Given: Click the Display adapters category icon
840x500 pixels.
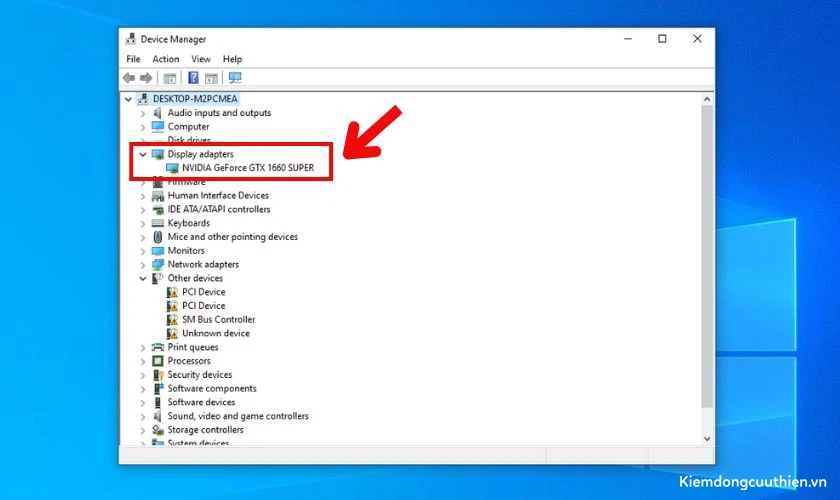Looking at the screenshot, I should (x=158, y=154).
